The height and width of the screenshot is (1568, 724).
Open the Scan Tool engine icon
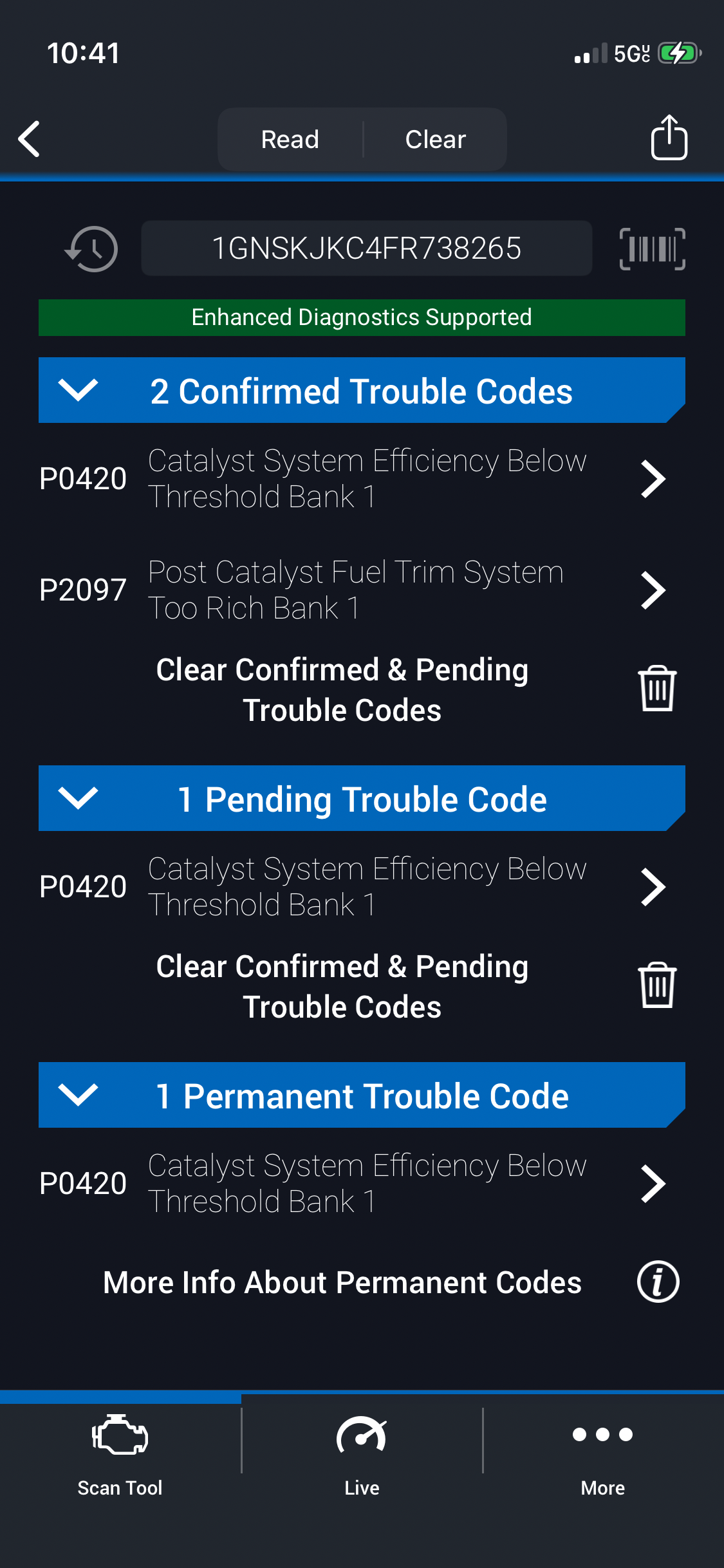pyautogui.click(x=120, y=1435)
